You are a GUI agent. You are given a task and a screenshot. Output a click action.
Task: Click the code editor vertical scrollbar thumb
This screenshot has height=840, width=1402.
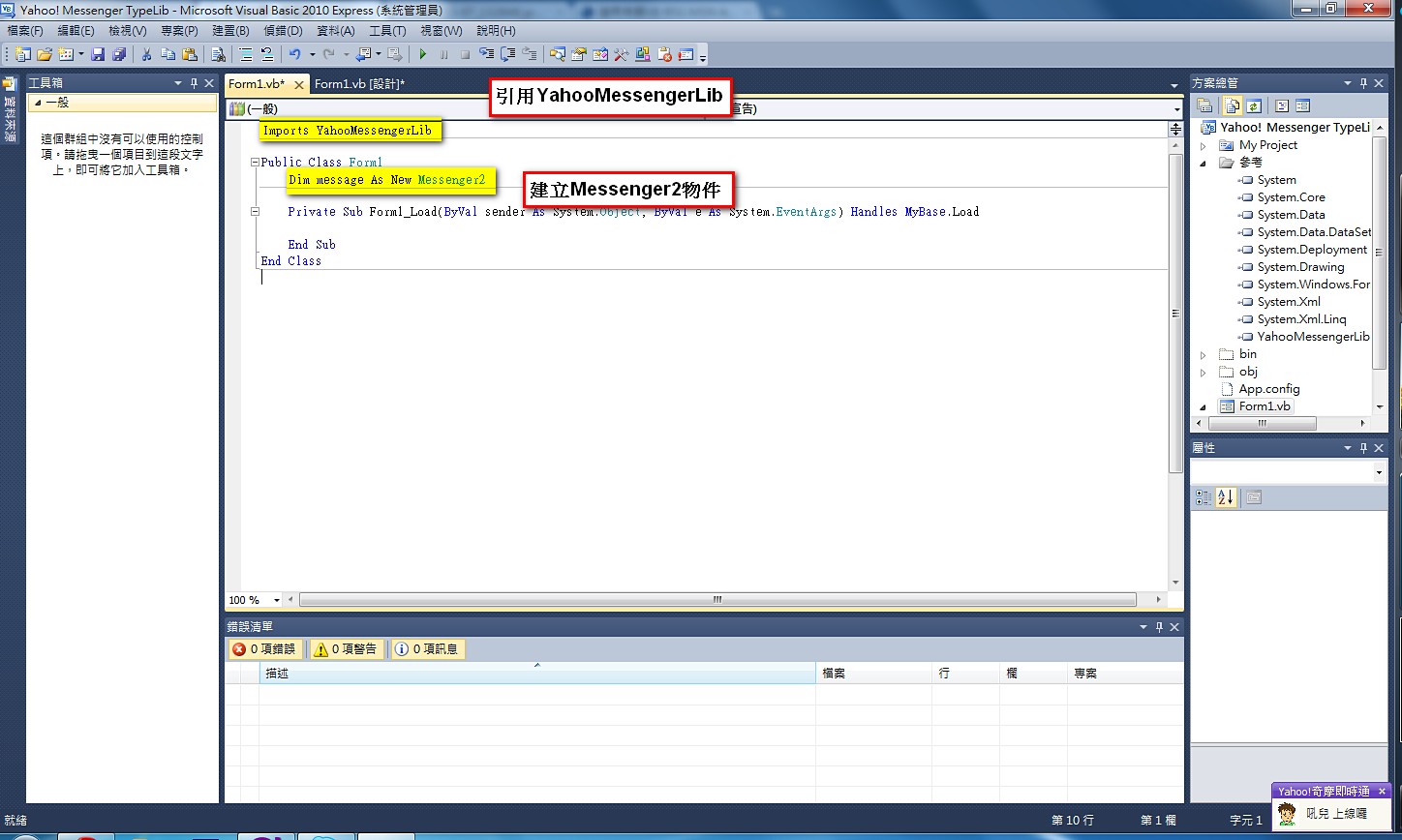1176,314
